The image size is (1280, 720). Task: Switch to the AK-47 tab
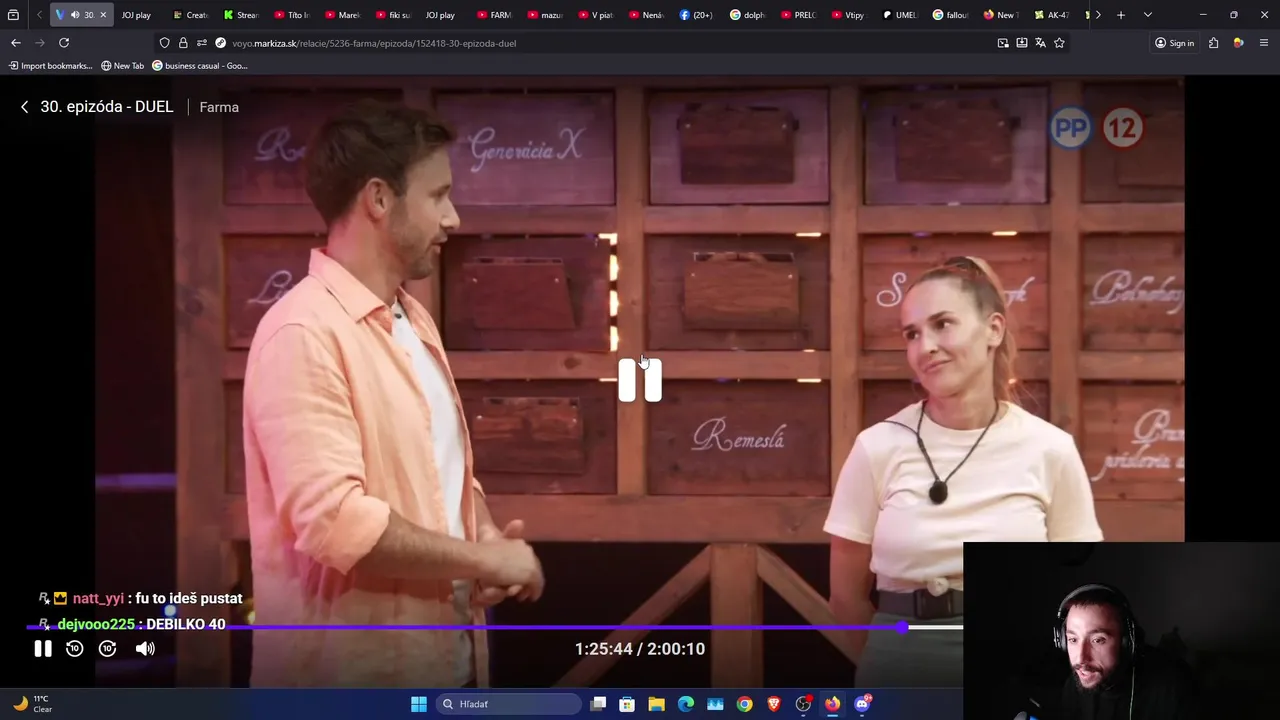point(1053,15)
